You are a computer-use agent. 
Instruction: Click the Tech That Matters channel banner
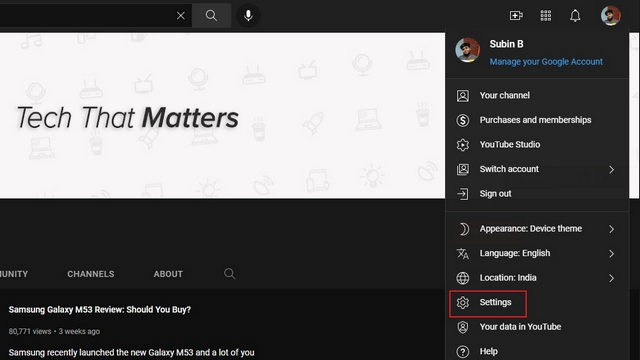click(x=222, y=116)
